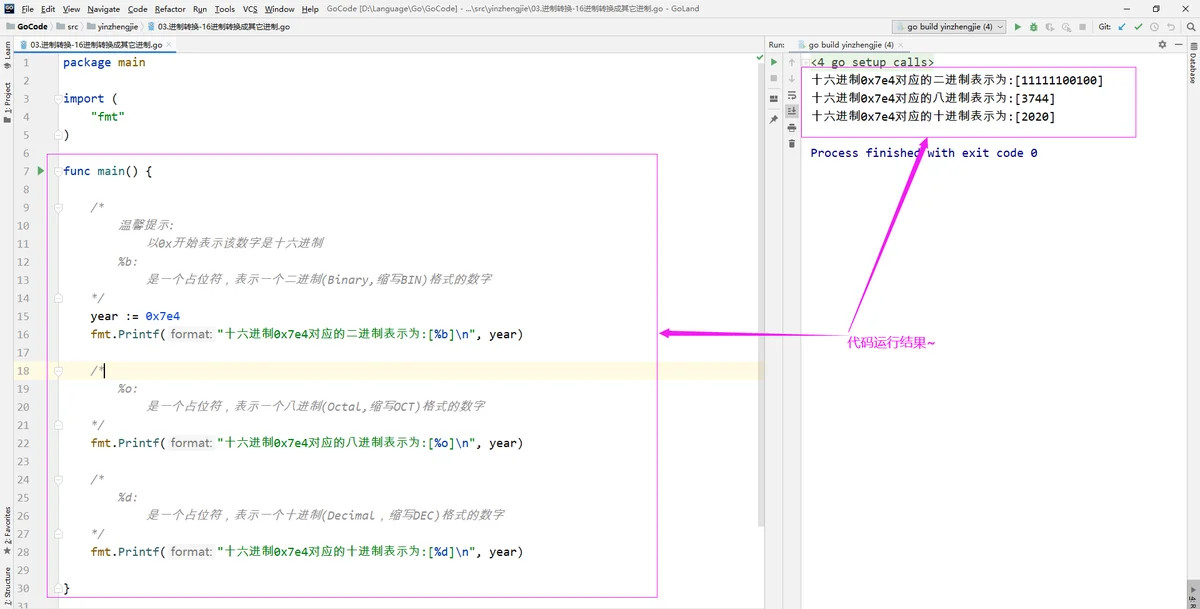Click the gutter run arrow beside func main
Image resolution: width=1200 pixels, height=609 pixels.
coord(41,171)
